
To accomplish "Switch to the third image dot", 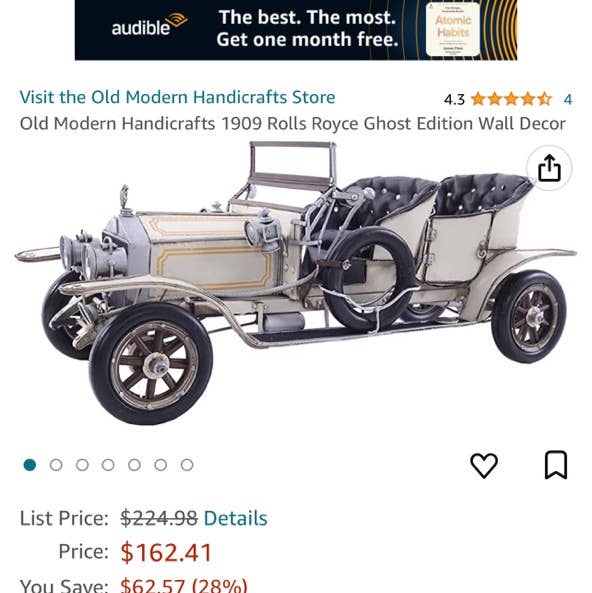I will [x=82, y=465].
